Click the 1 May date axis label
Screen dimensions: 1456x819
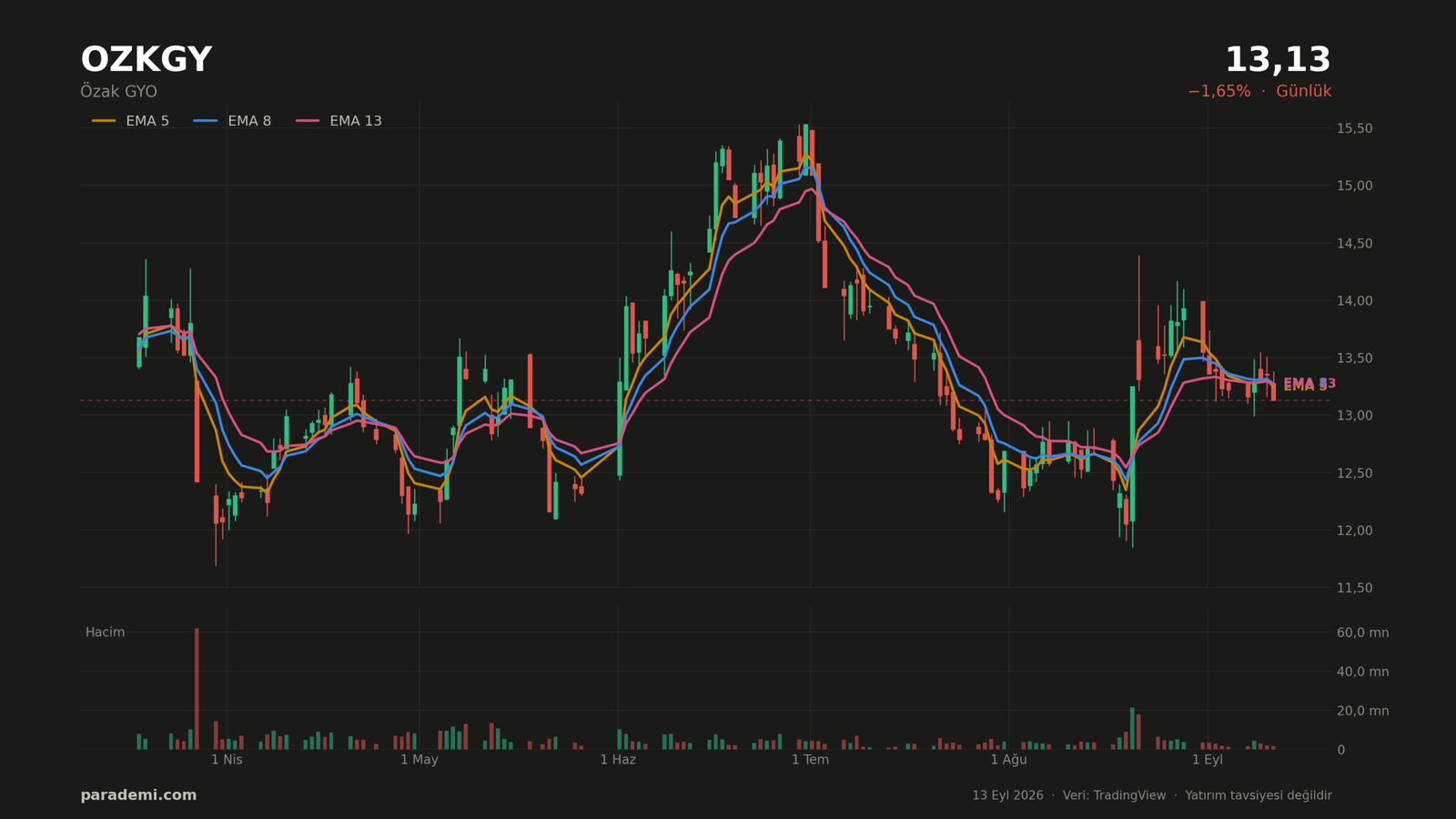click(x=420, y=760)
